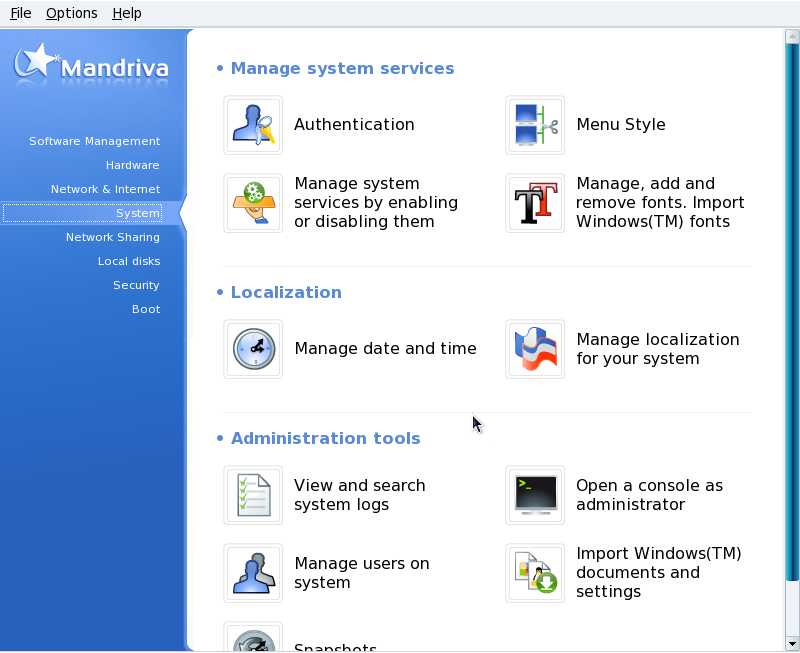Select Software Management in sidebar
This screenshot has width=800, height=653.
(x=94, y=141)
